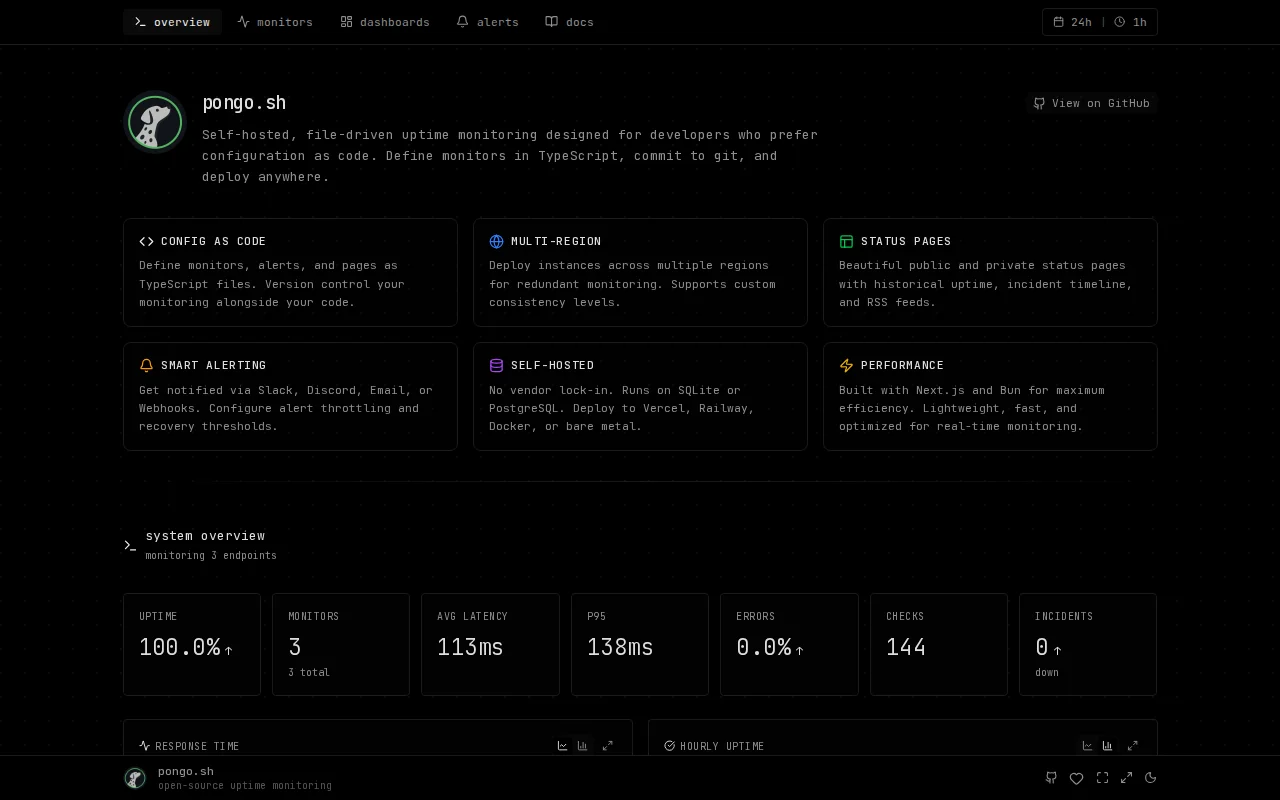This screenshot has width=1280, height=800.
Task: Click the footer heart icon
Action: [x=1076, y=778]
